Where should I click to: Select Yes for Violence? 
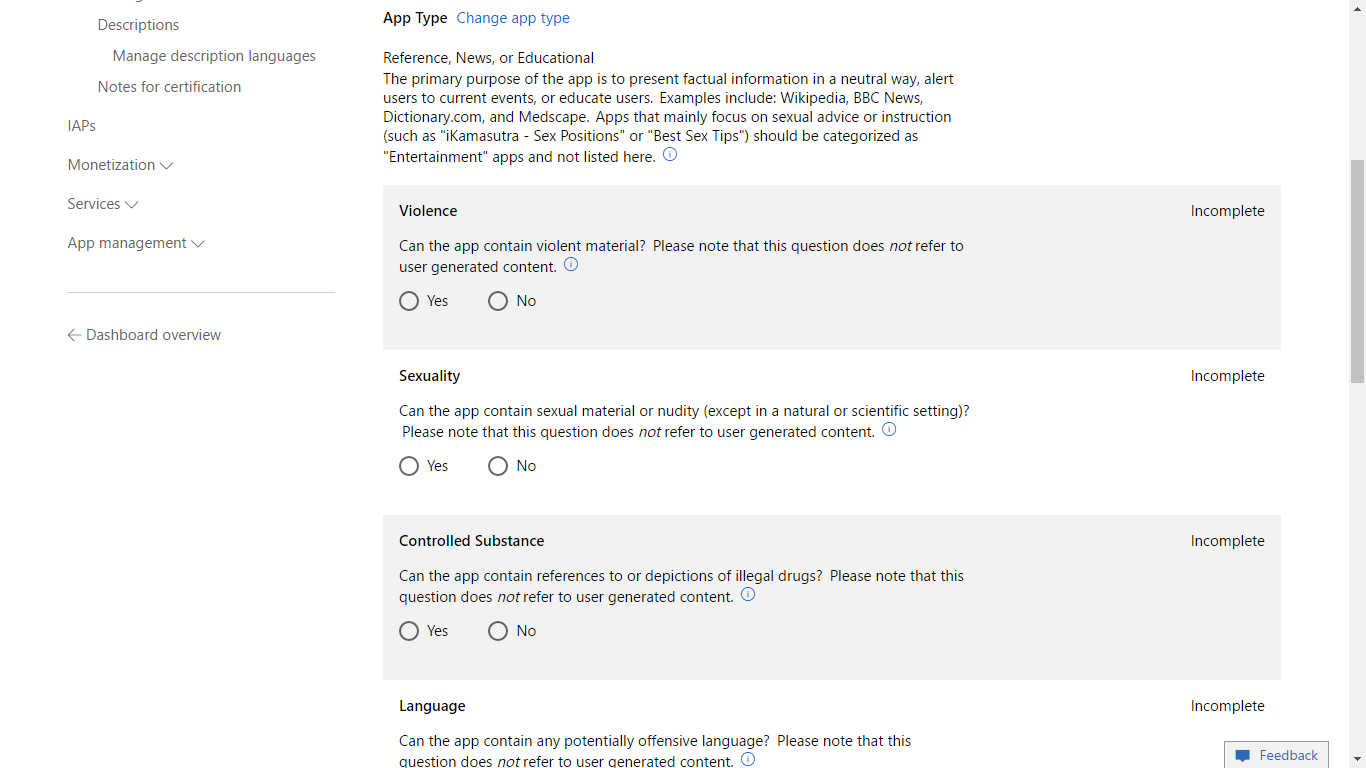[x=409, y=301]
